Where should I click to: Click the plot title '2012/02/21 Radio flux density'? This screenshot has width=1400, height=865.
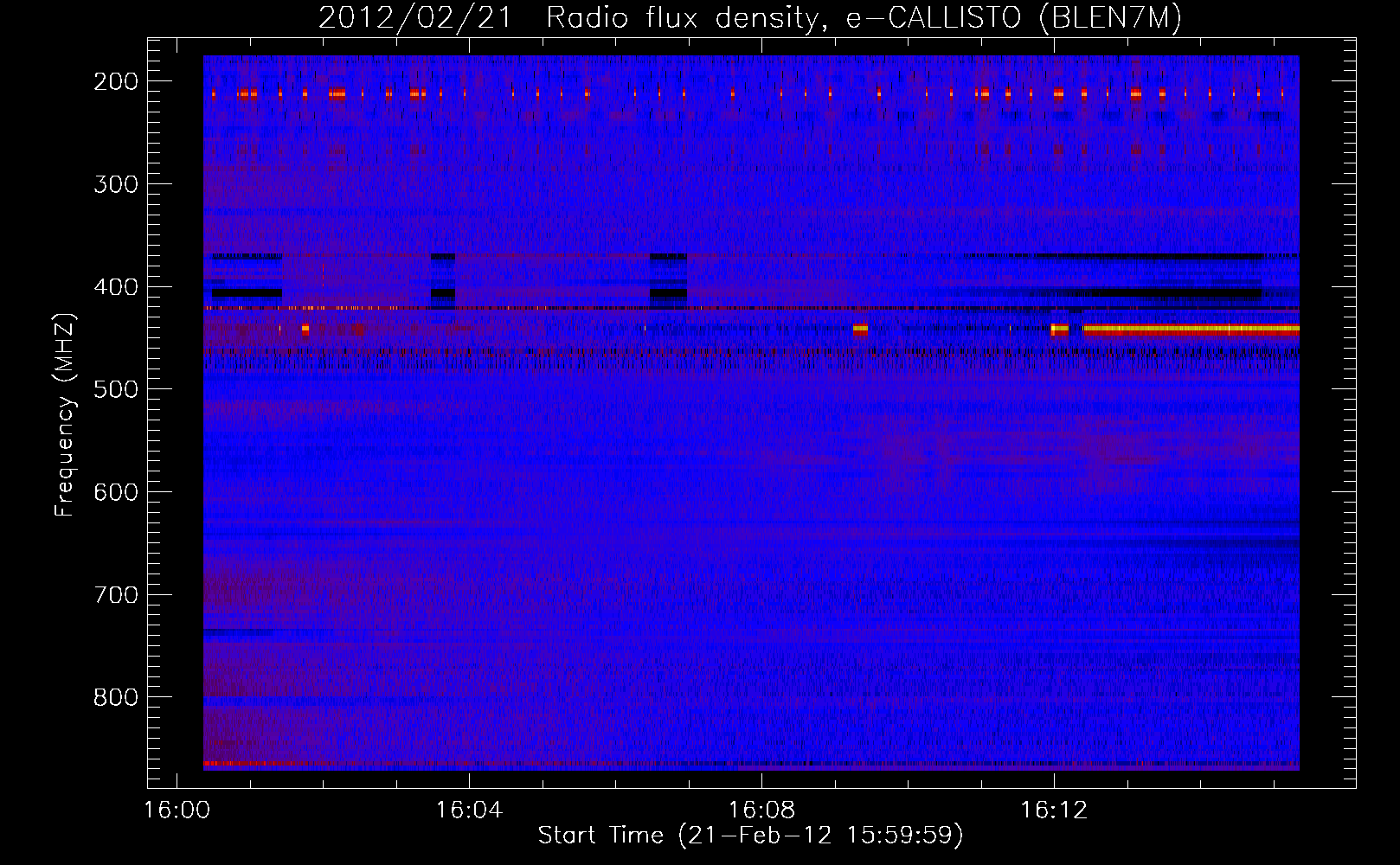pyautogui.click(x=749, y=17)
